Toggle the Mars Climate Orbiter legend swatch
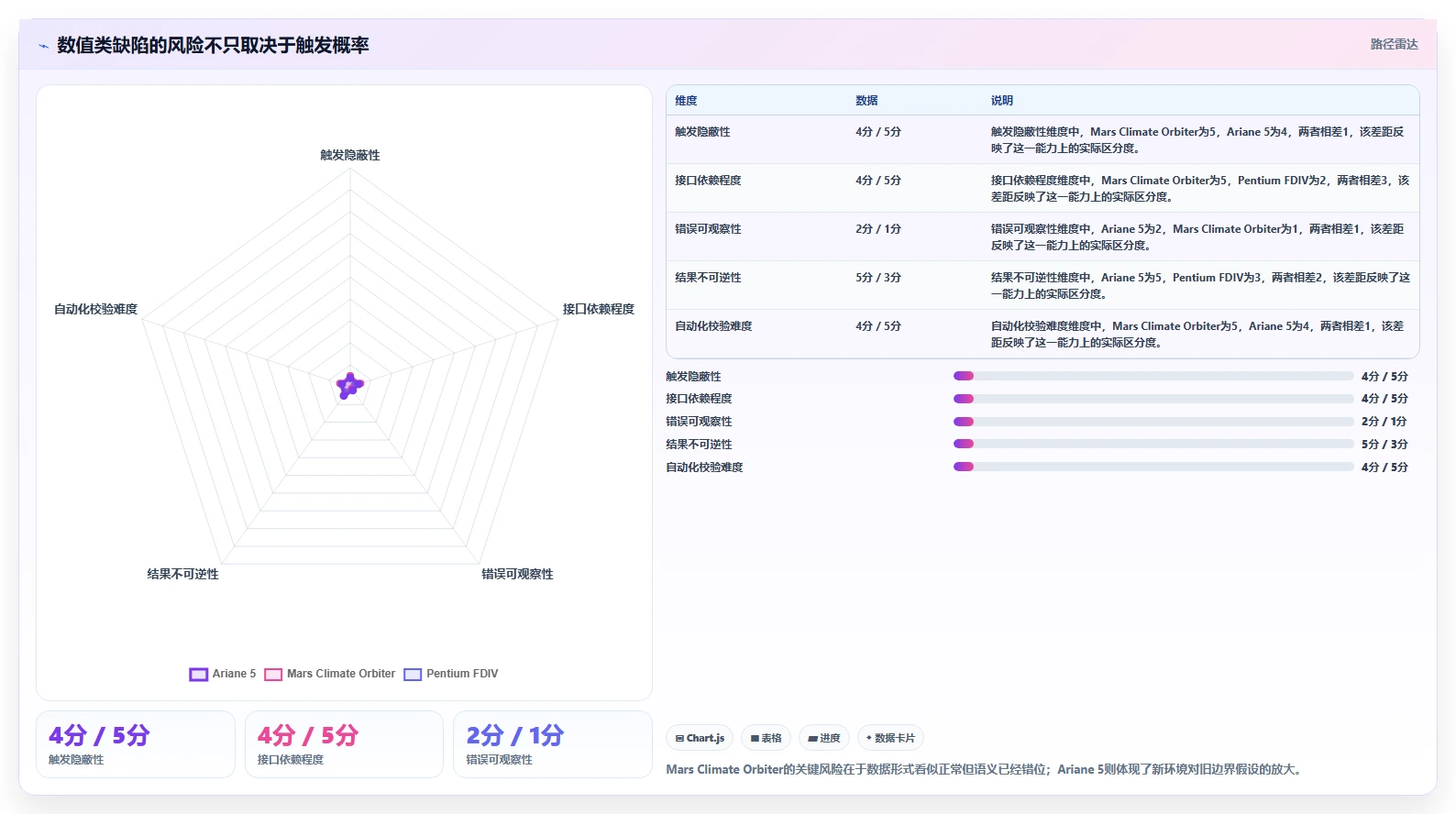The image size is (1456, 814). 273,674
